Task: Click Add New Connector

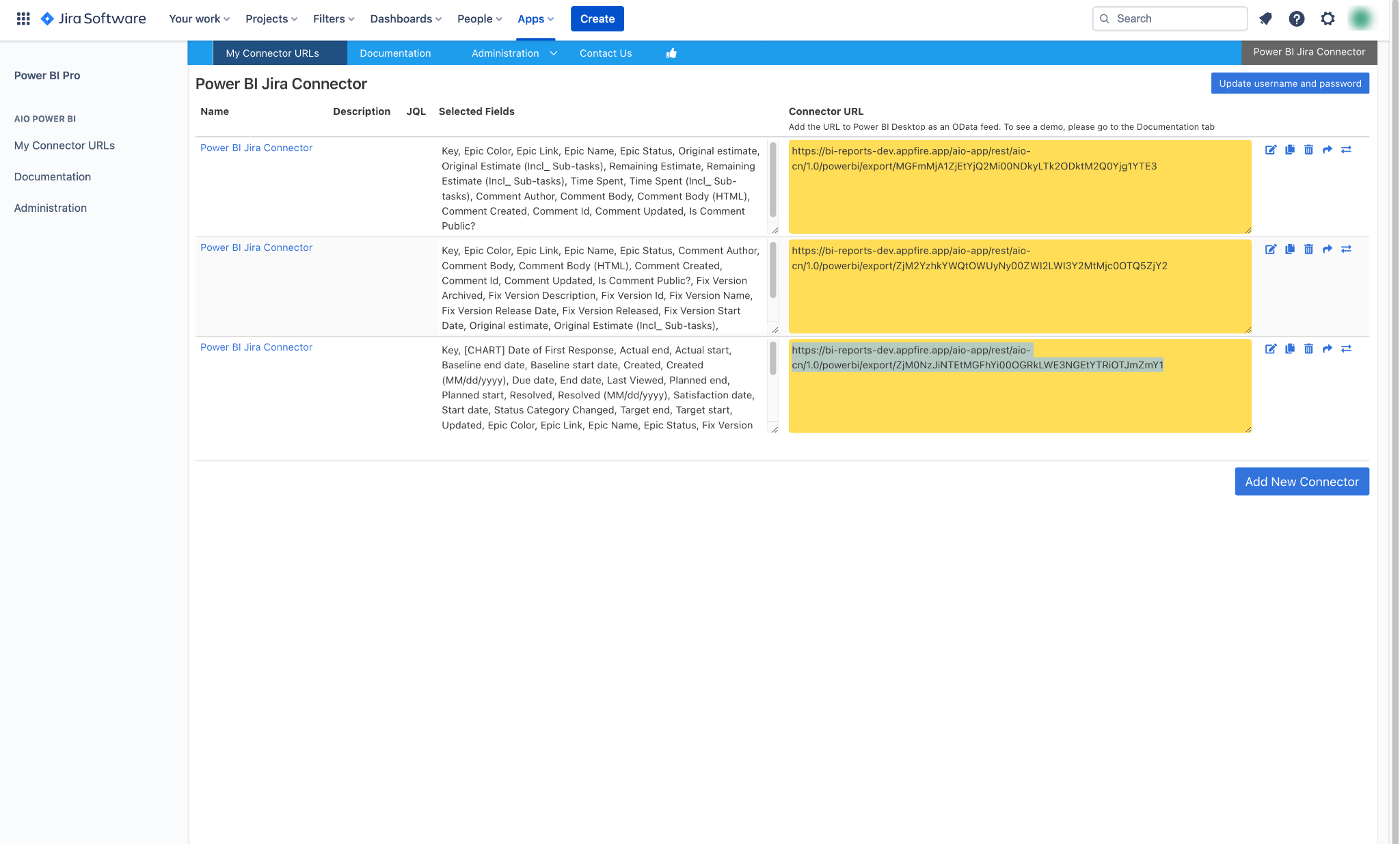Action: point(1302,481)
